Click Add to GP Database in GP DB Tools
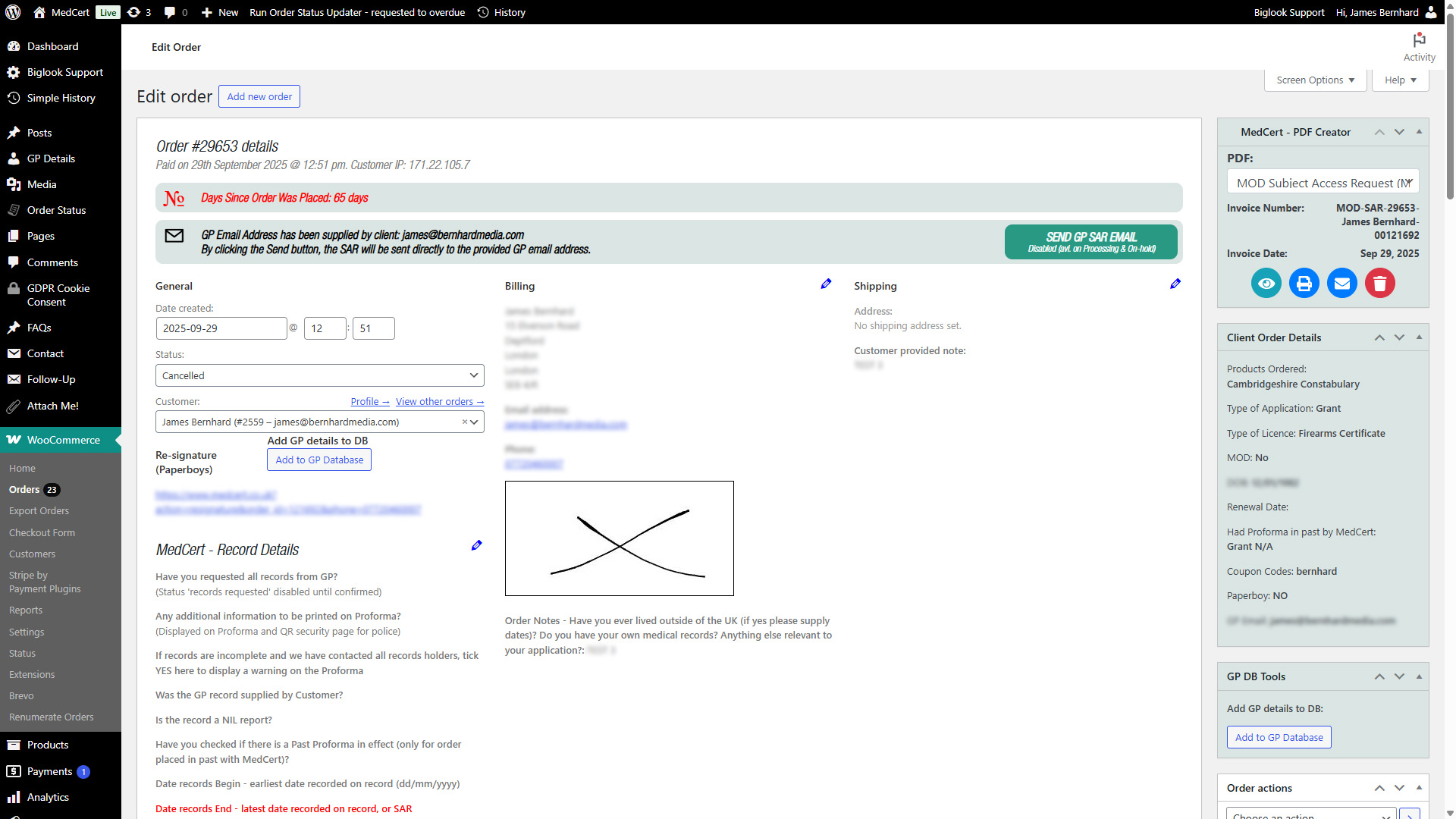Viewport: 1456px width, 819px height. pyautogui.click(x=1279, y=737)
